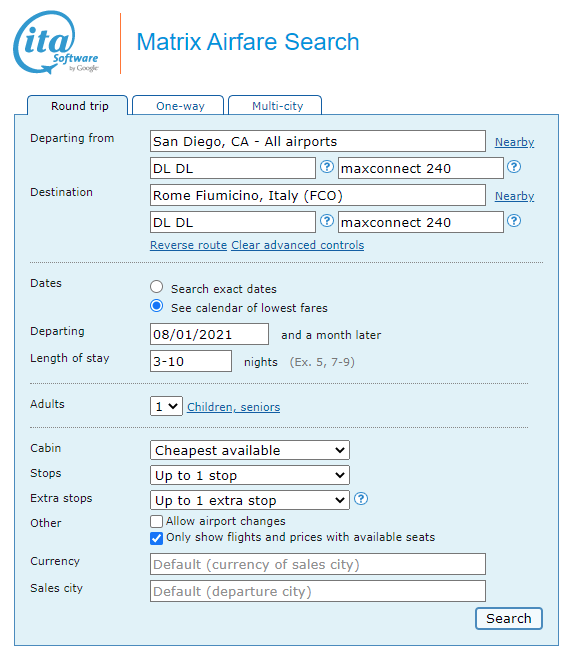Open the Adults count dropdown
Screen dimensions: 568x660
click(166, 406)
